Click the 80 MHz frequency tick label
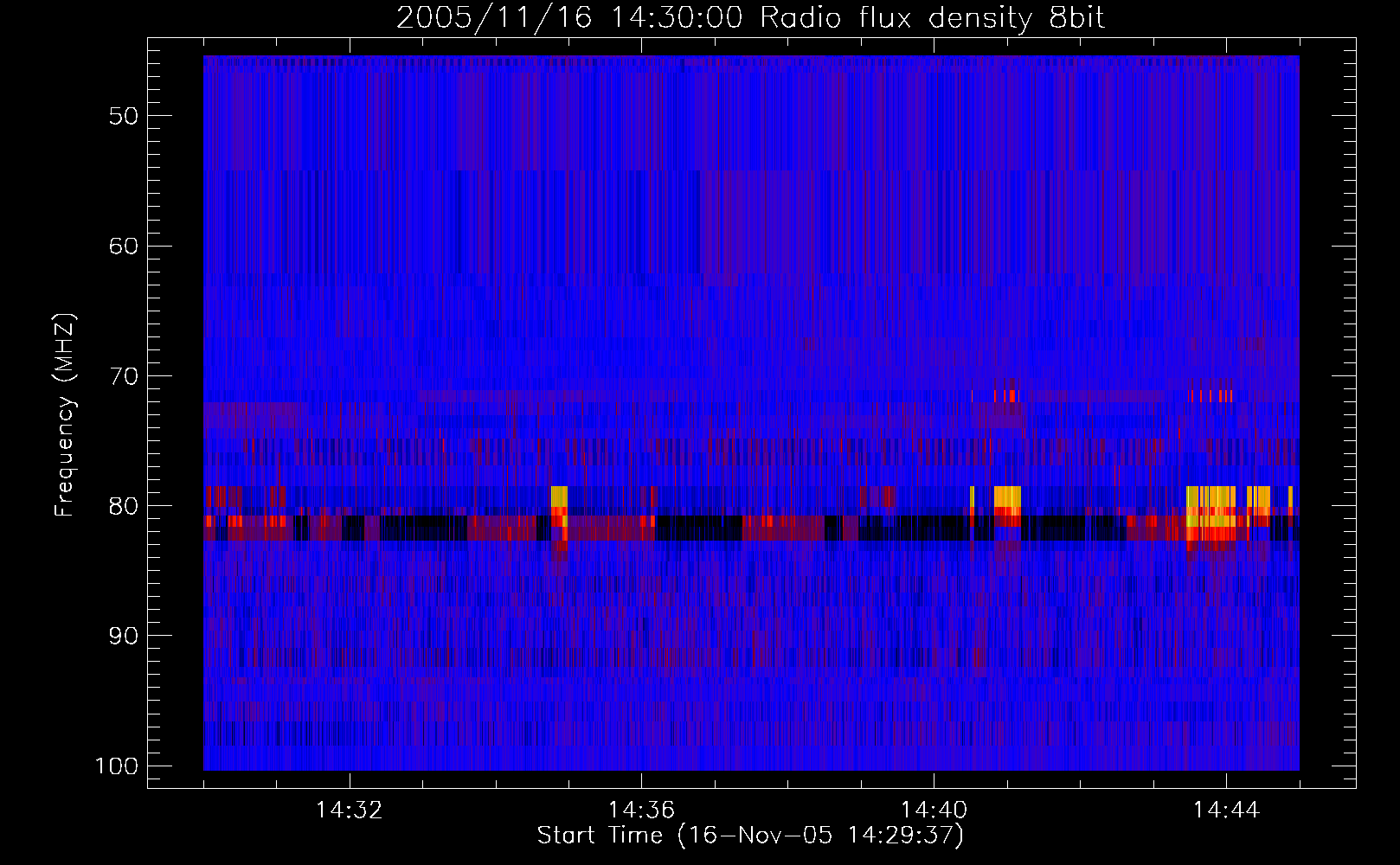The width and height of the screenshot is (1400, 865). point(124,506)
